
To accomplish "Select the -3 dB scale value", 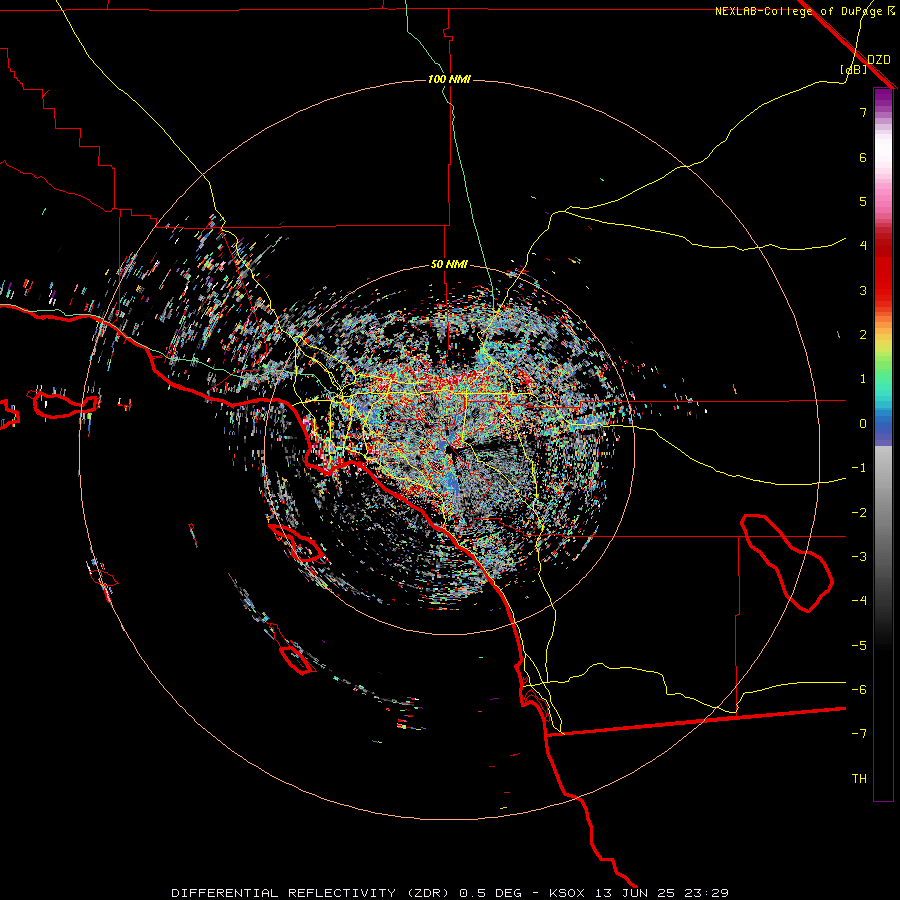I will click(859, 557).
